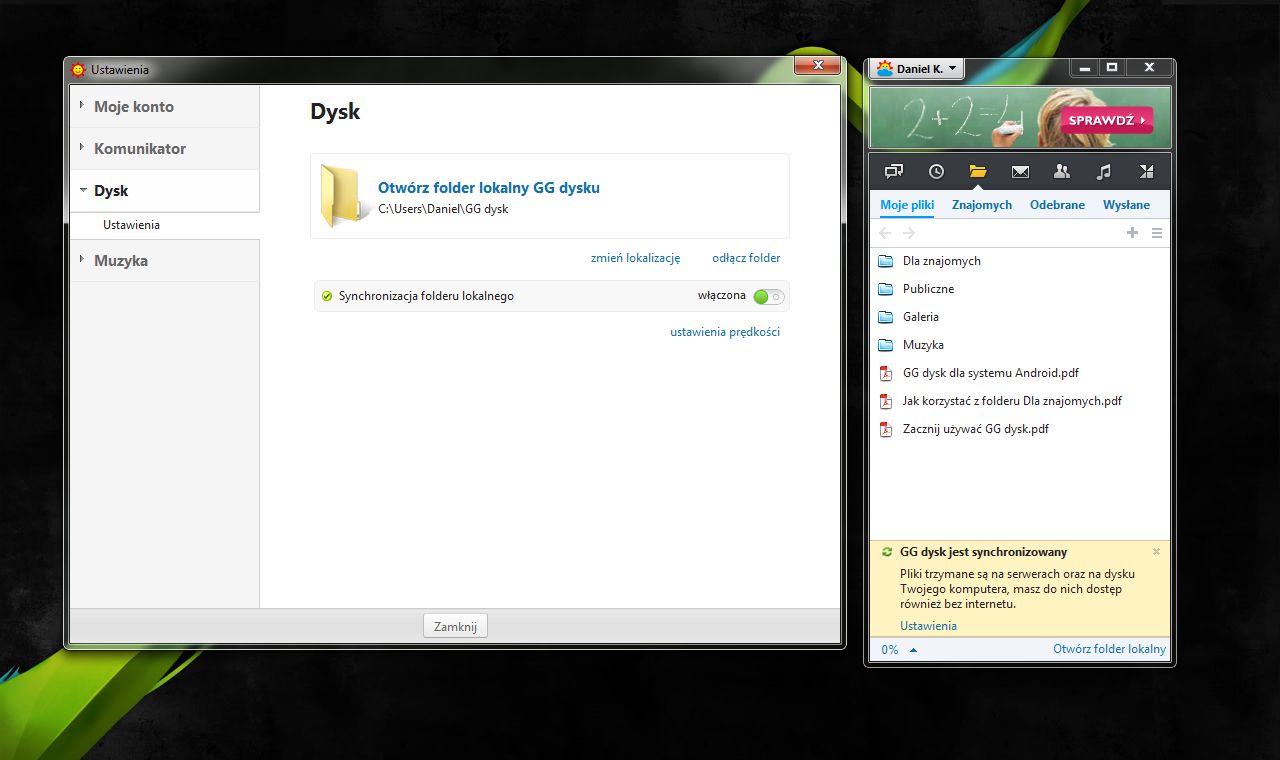Click the zmień lokalizację link
Image resolution: width=1280 pixels, height=760 pixels.
(635, 258)
